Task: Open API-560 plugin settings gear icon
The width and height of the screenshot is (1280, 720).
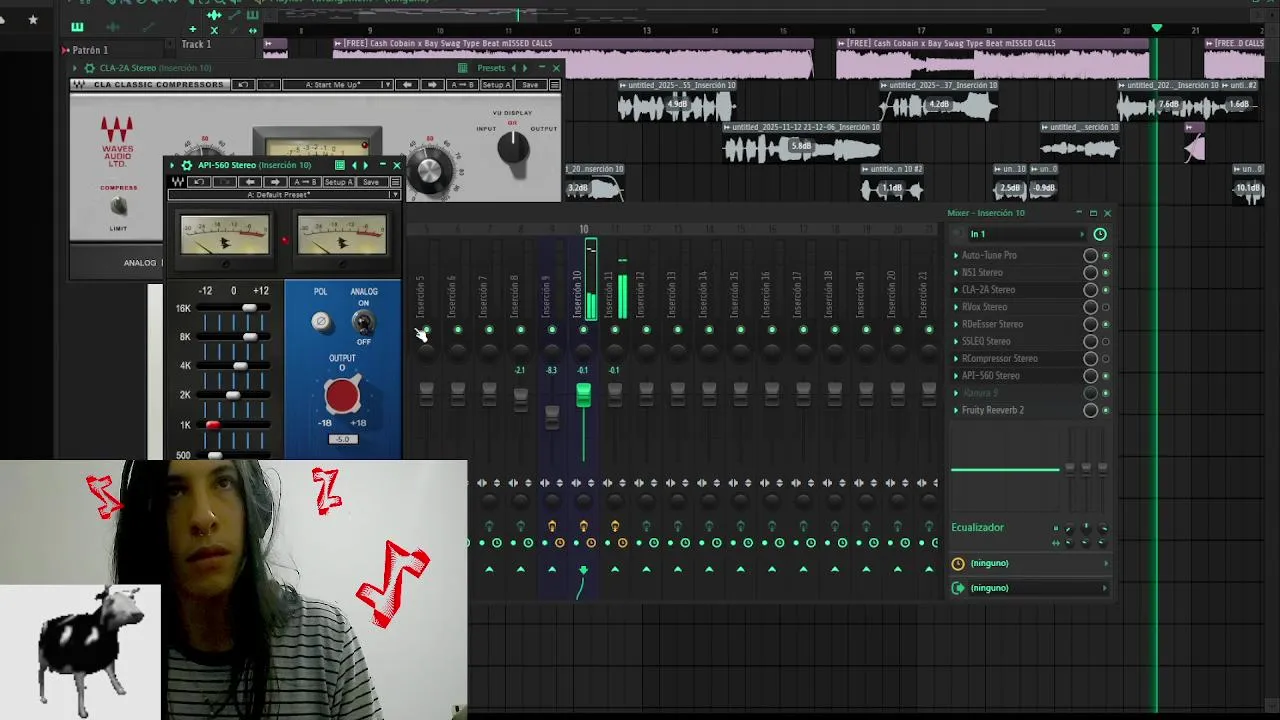Action: point(187,165)
